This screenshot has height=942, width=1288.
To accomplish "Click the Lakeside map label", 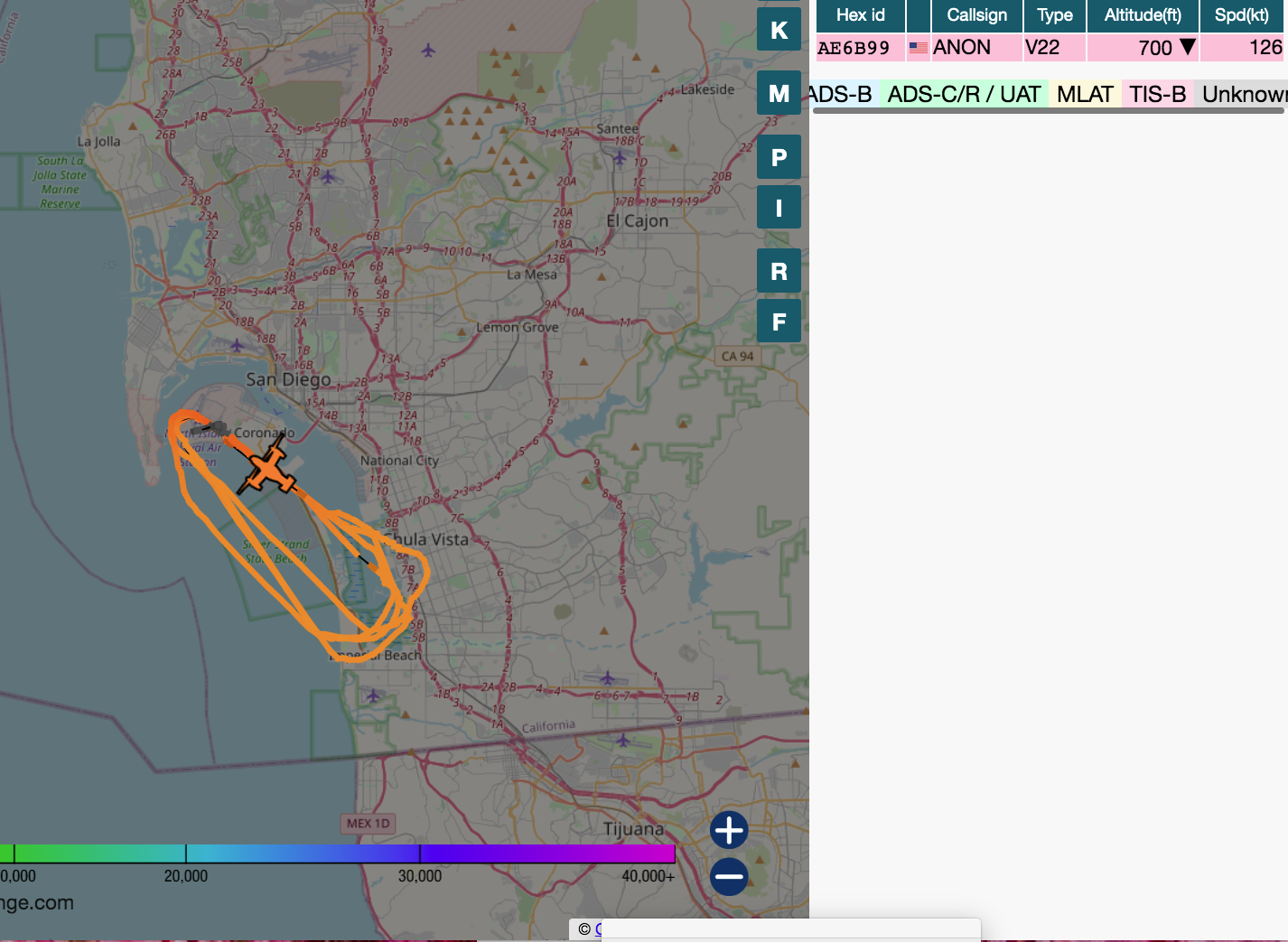I will click(707, 89).
